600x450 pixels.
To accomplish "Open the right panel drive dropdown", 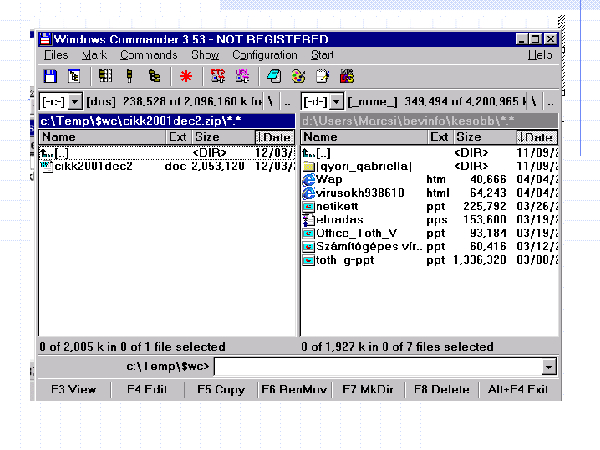I will click(x=337, y=102).
